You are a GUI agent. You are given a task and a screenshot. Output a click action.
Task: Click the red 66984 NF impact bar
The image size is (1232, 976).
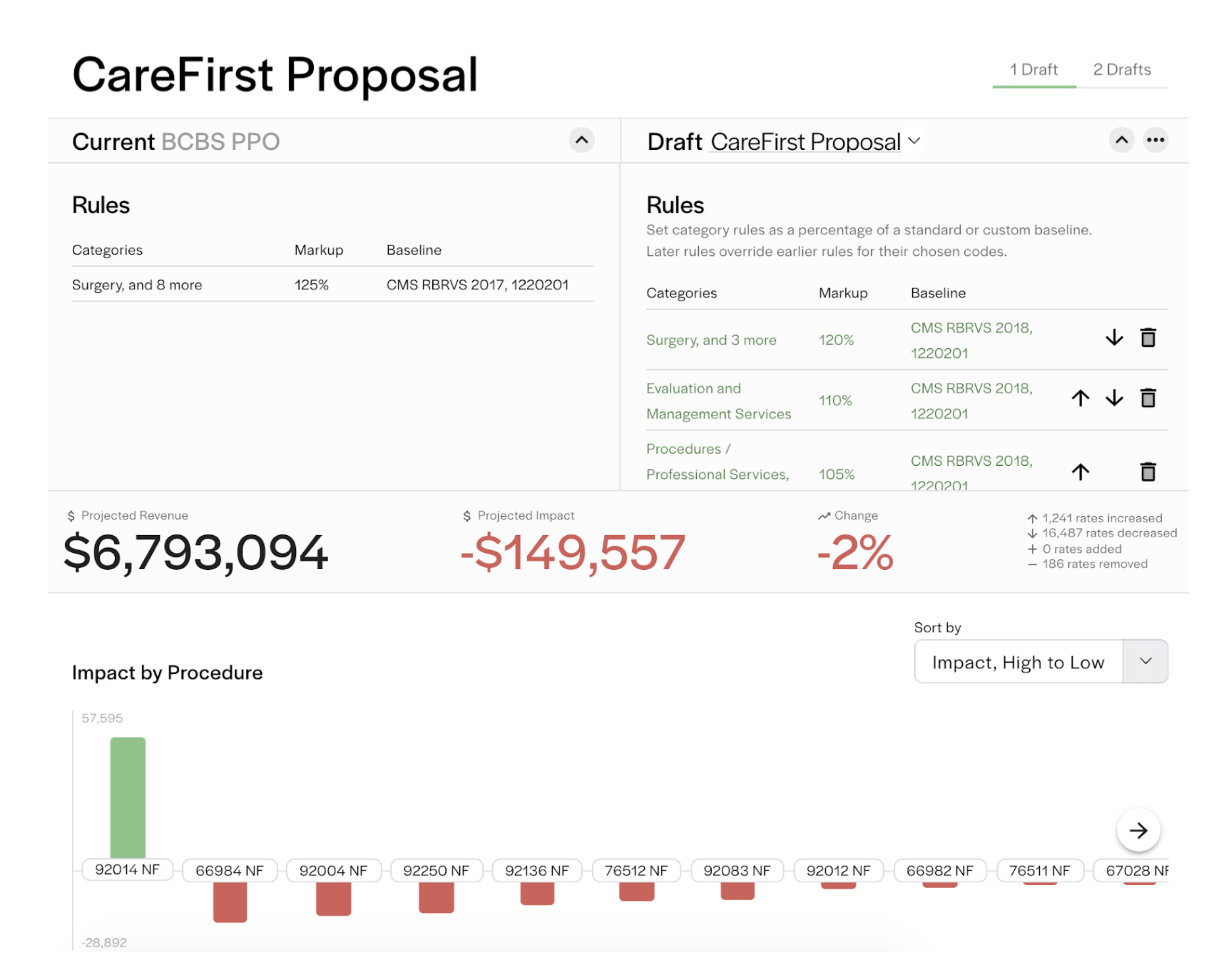point(230,902)
